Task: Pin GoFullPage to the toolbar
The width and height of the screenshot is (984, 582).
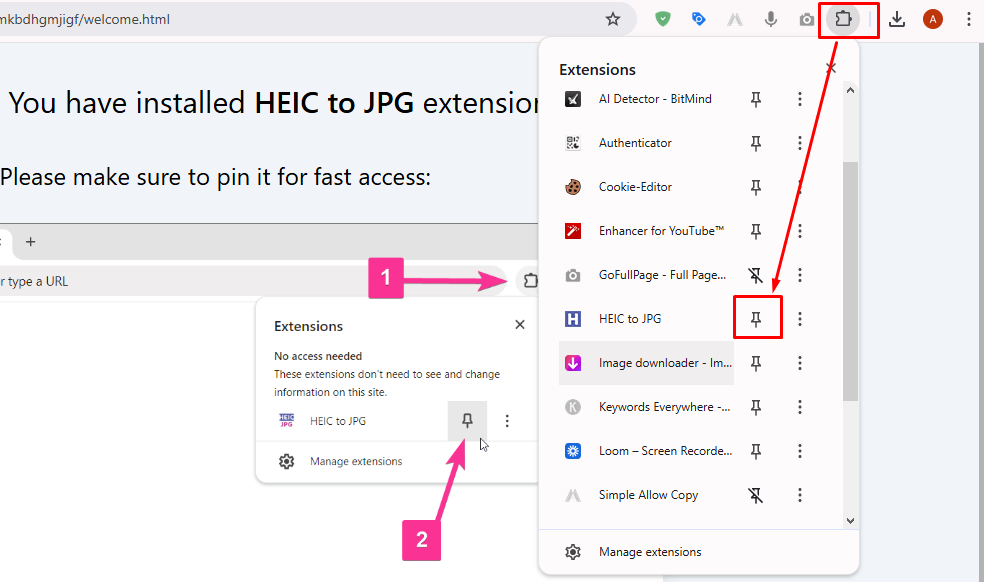Action: pyautogui.click(x=757, y=275)
